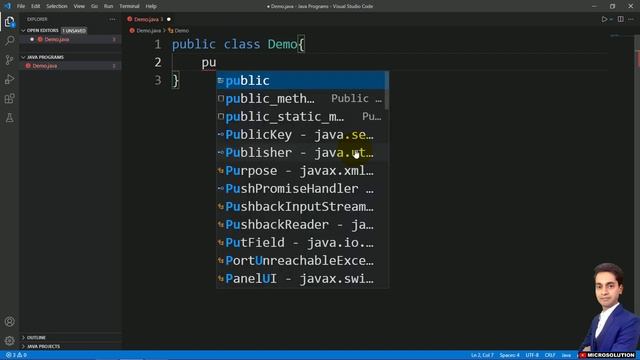Open the Testing flask icon
The image size is (640, 360).
[x=9, y=118]
